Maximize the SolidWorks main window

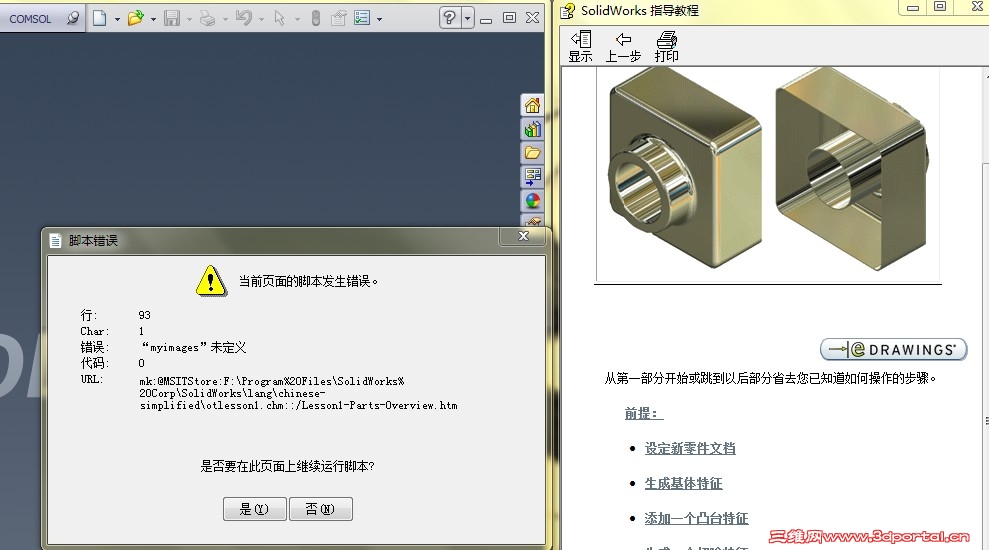point(510,18)
